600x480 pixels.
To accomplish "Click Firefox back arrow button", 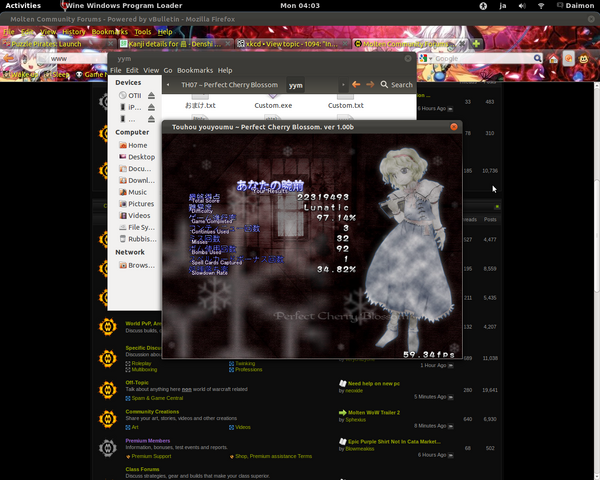I will coord(8,58).
